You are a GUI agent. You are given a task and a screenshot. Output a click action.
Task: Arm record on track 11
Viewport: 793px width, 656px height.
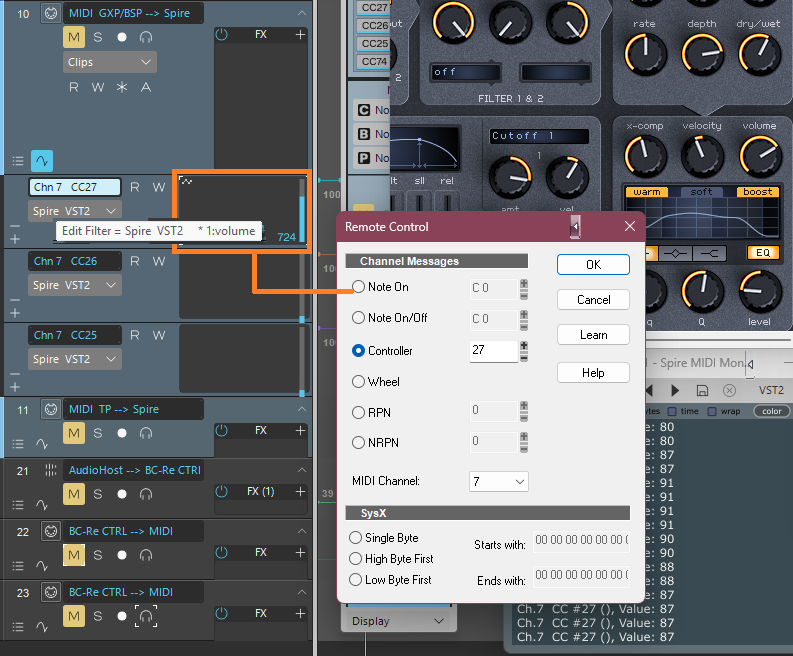click(x=122, y=433)
